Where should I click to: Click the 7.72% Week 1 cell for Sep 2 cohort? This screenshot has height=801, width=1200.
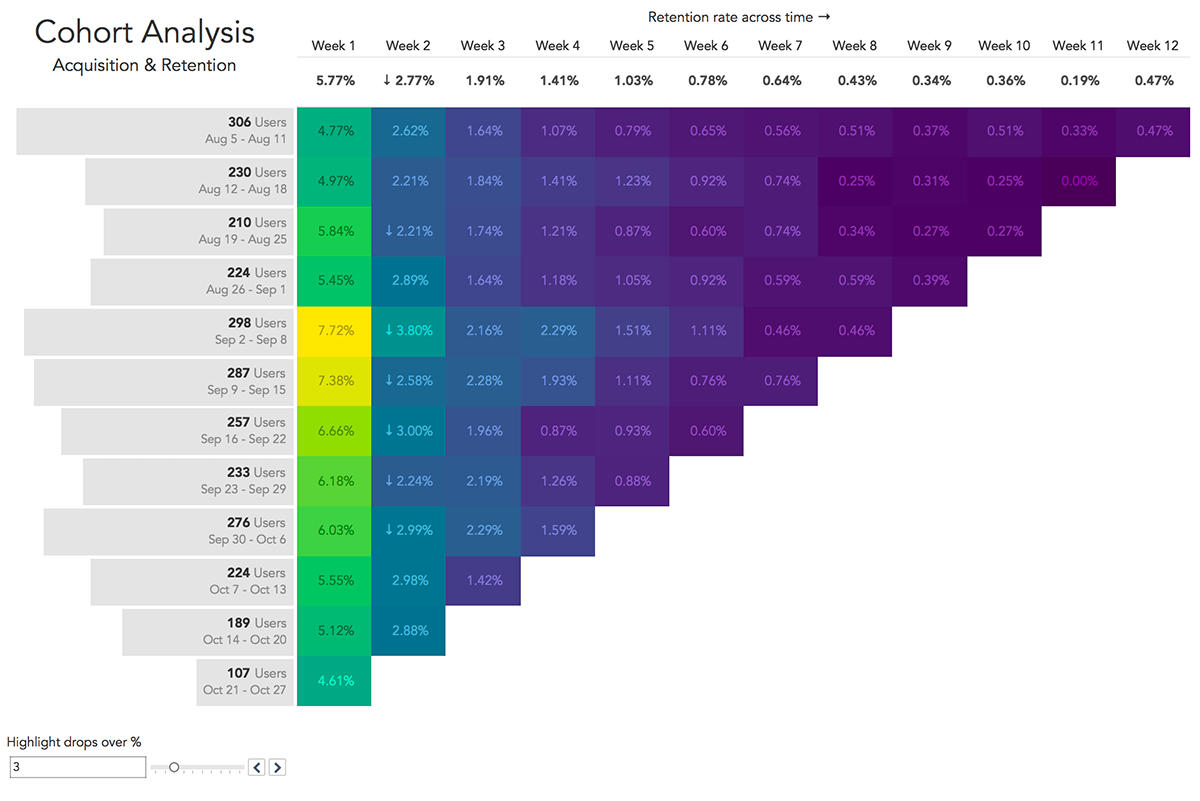(334, 330)
